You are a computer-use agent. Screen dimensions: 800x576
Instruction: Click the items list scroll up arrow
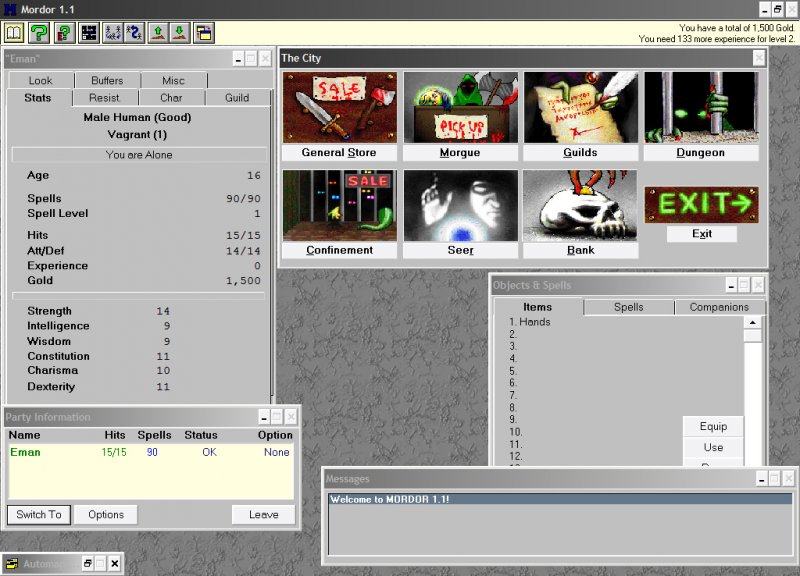[x=753, y=322]
